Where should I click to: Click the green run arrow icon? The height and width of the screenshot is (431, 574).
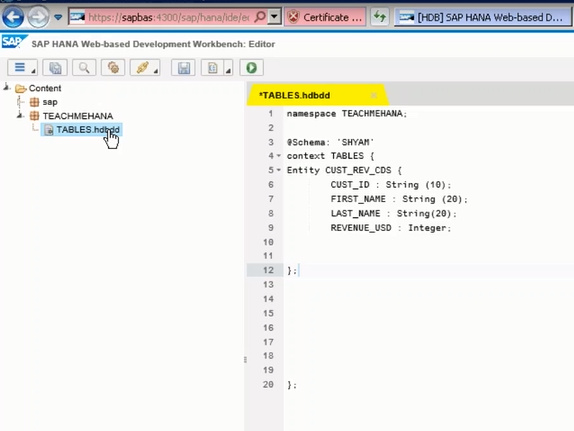[251, 68]
